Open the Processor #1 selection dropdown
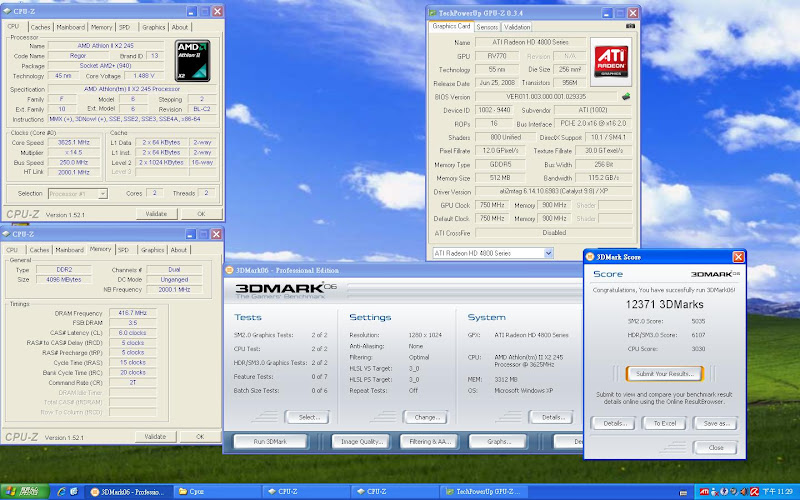Screen dimensions: 800x500 point(103,193)
